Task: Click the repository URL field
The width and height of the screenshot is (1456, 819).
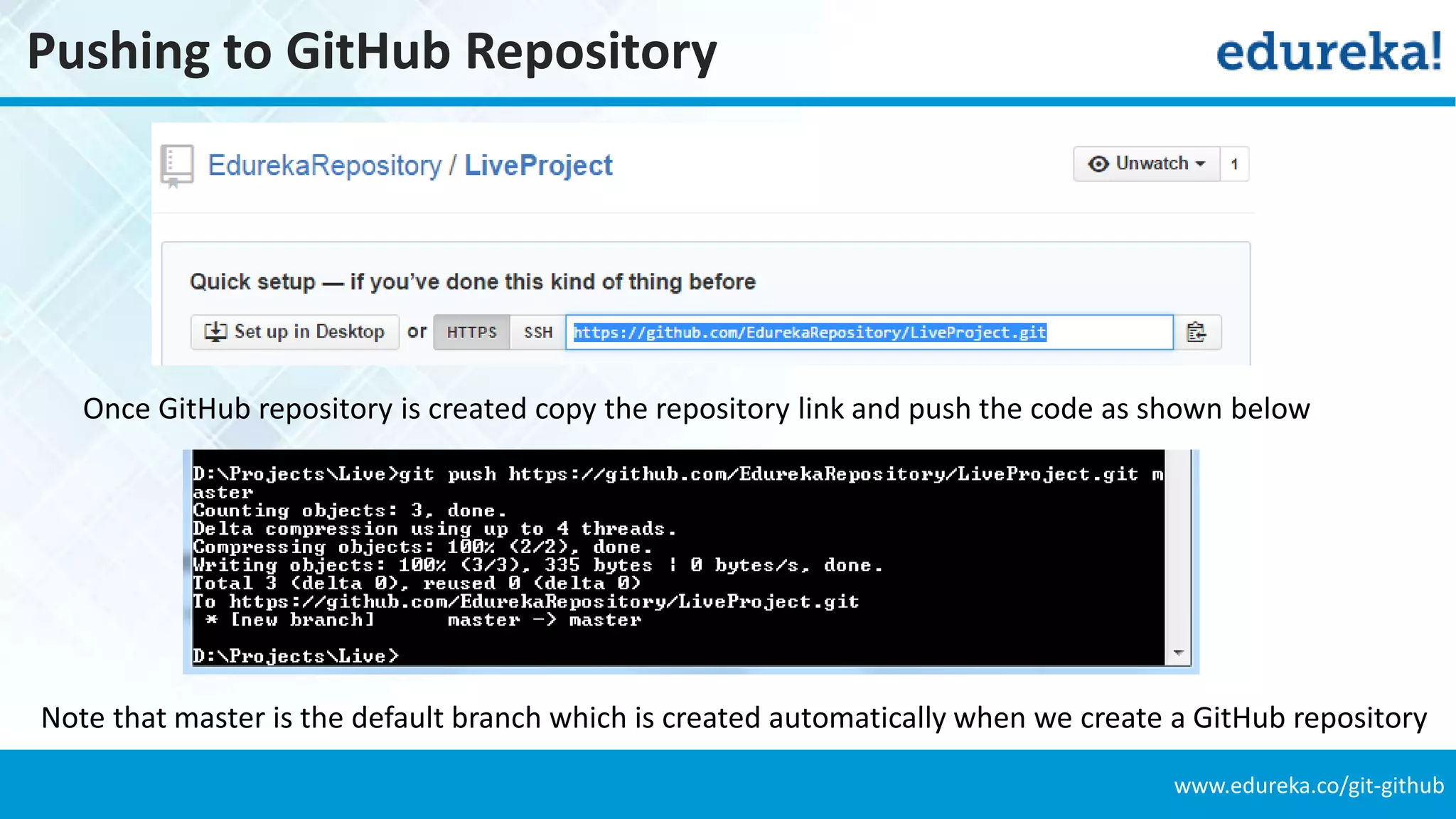Action: tap(869, 332)
